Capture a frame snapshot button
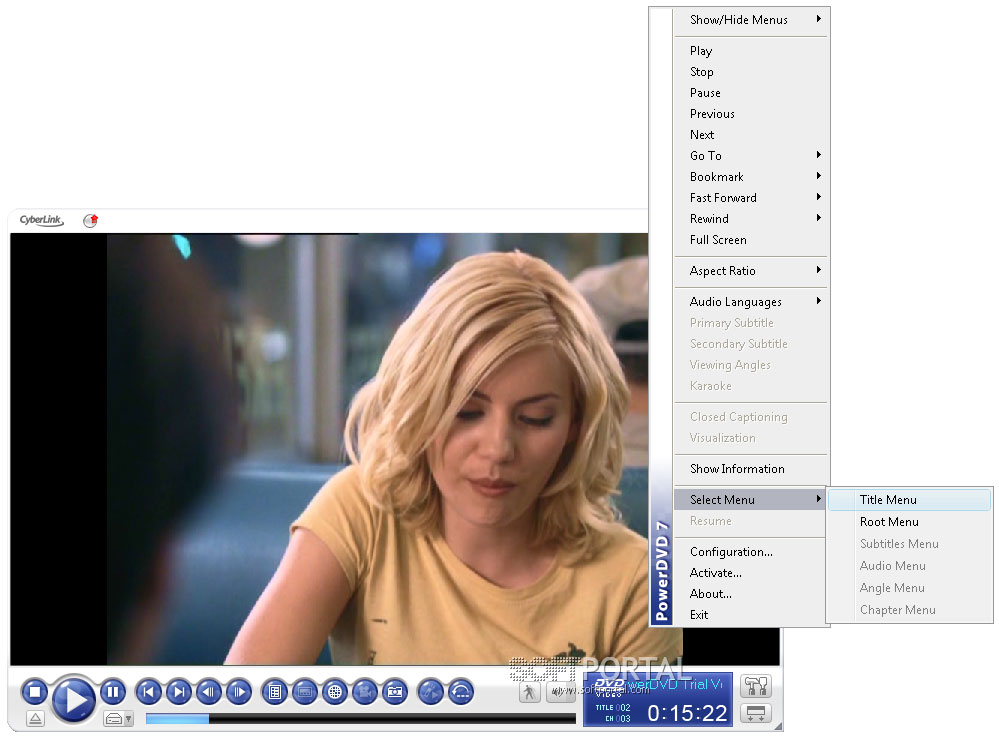 tap(395, 691)
